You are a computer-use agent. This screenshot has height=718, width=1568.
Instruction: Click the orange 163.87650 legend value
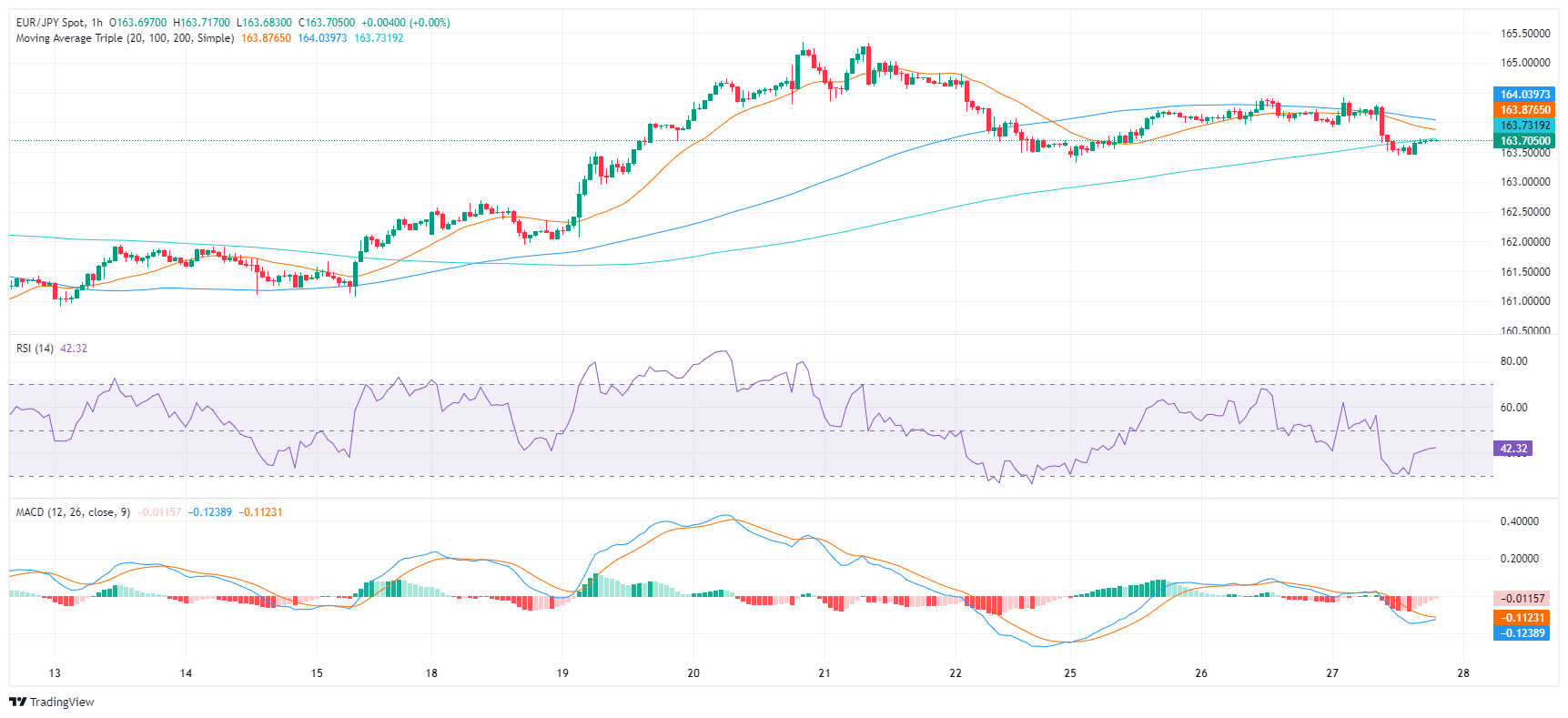(x=266, y=38)
